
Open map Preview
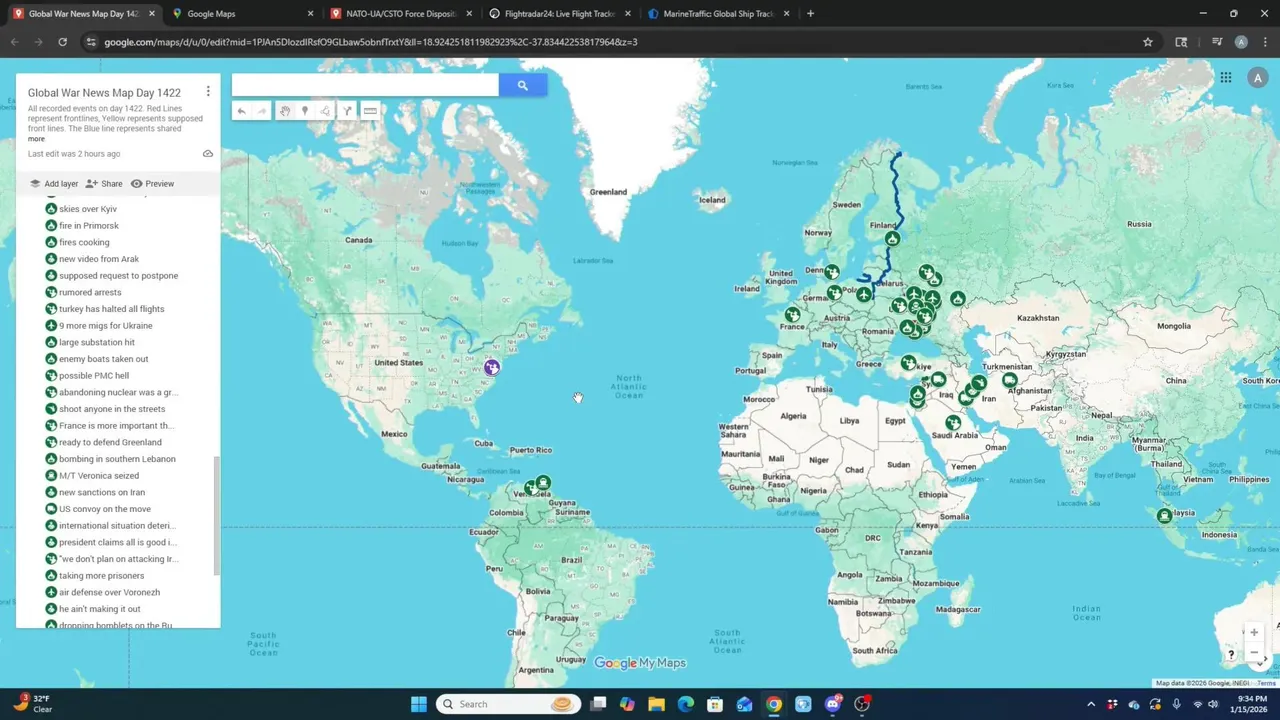point(152,184)
